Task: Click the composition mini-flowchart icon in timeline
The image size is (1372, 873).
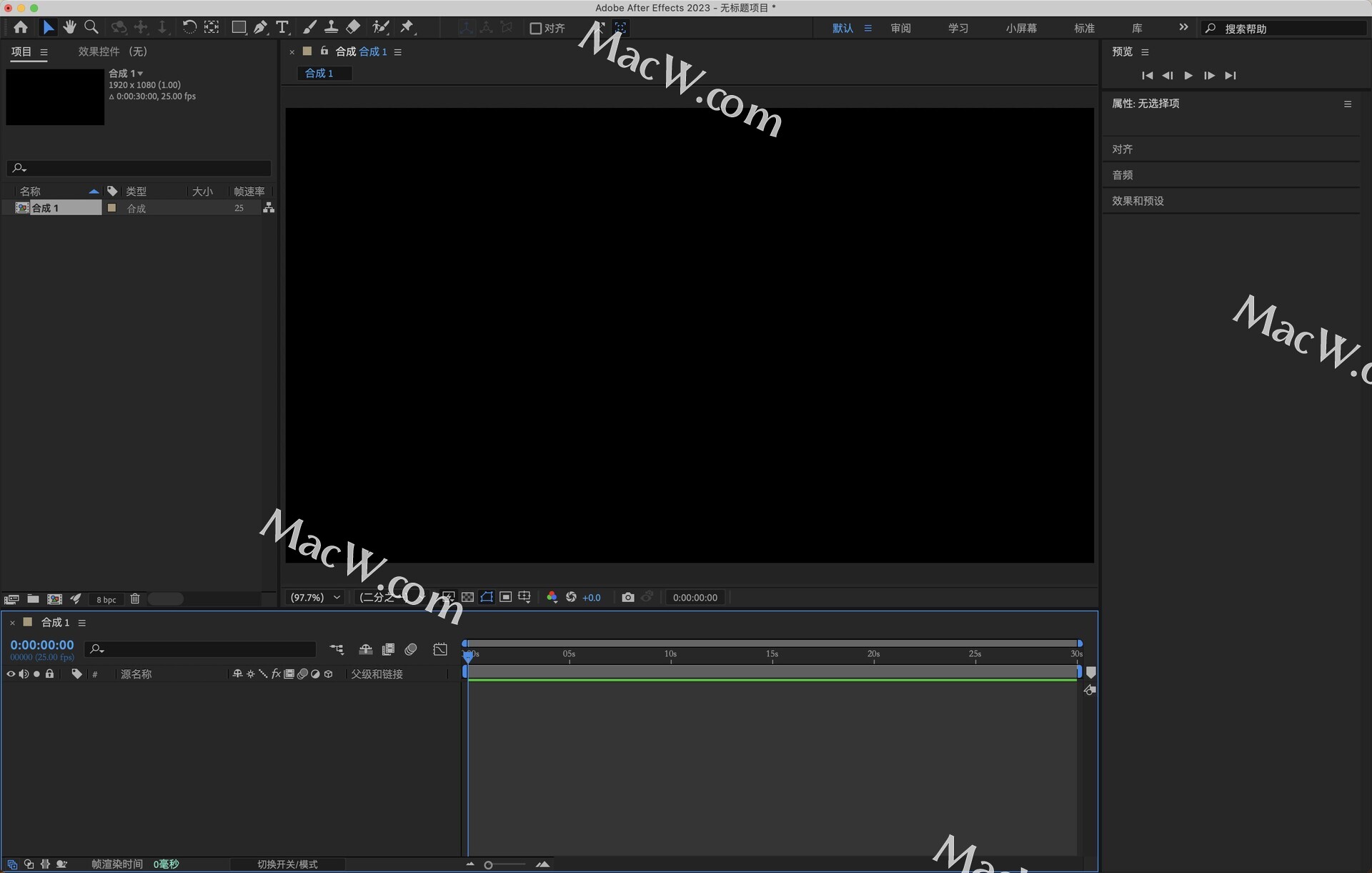Action: (x=337, y=649)
